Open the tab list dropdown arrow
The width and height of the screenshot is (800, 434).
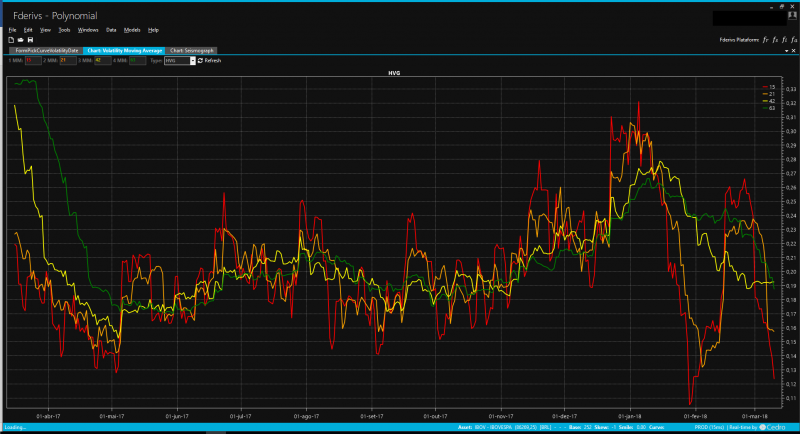(x=787, y=50)
